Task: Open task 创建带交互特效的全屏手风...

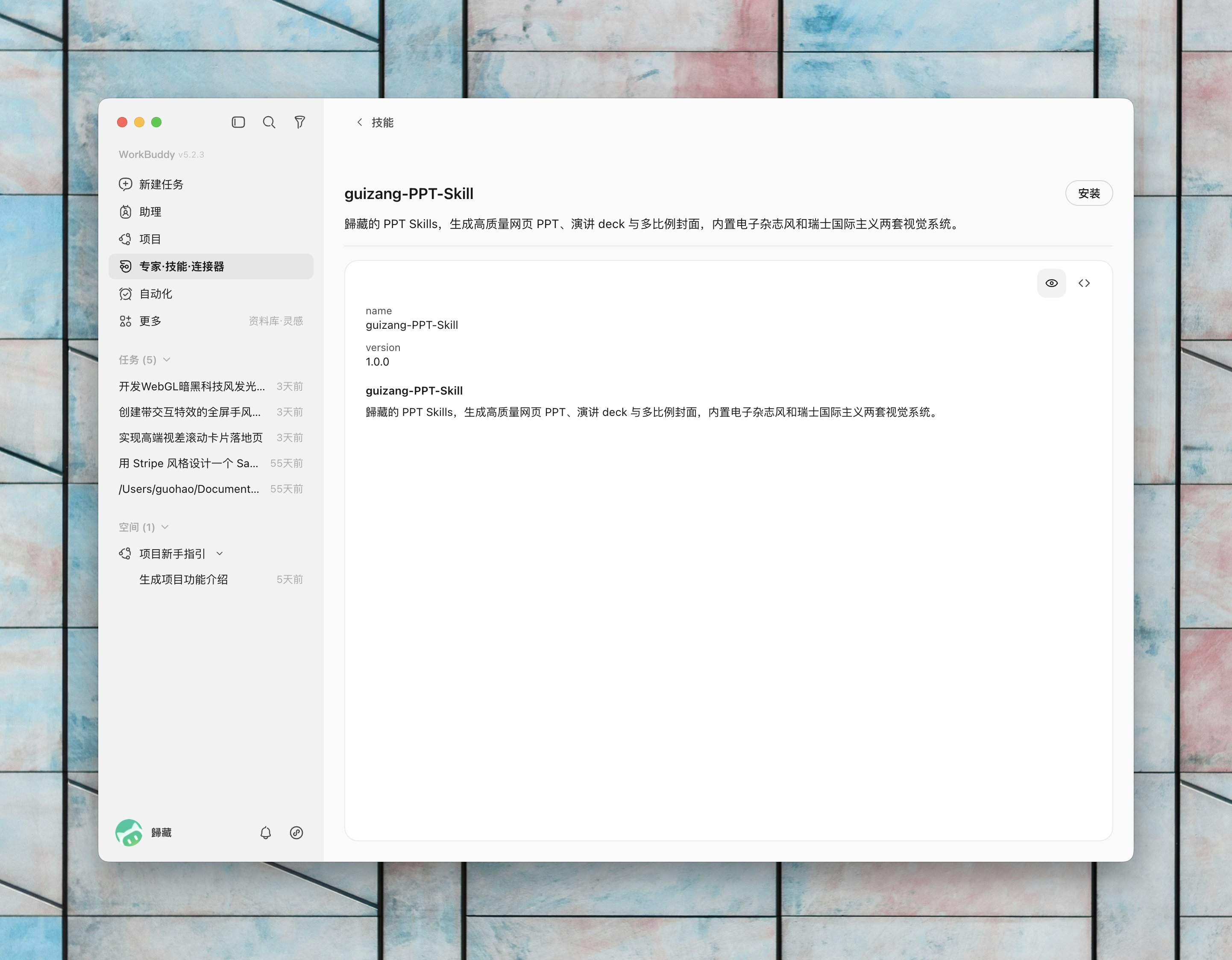Action: (211, 413)
